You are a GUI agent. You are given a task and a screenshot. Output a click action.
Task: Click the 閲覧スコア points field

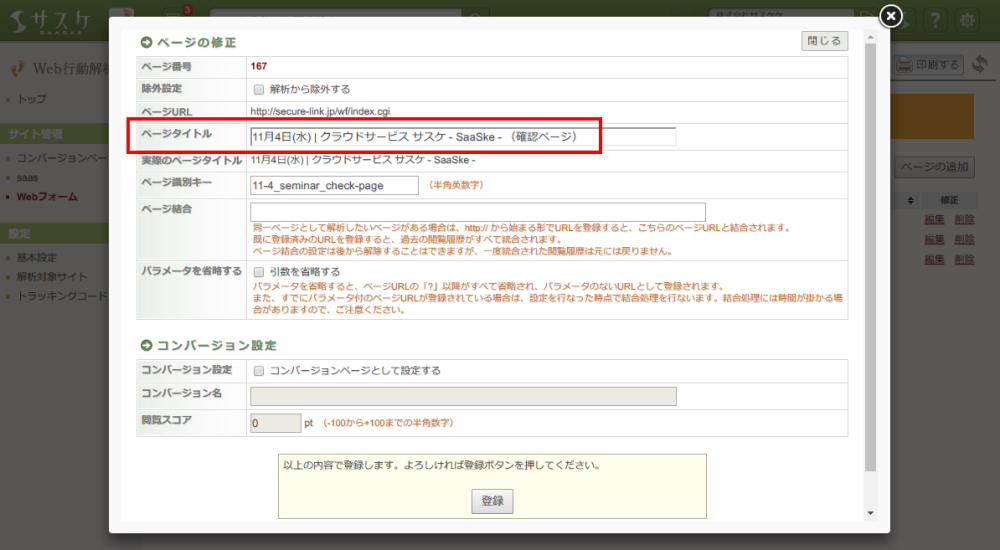(x=275, y=424)
